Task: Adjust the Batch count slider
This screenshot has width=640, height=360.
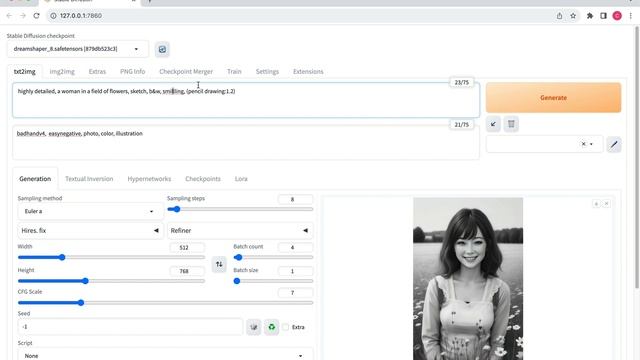Action: [x=273, y=258]
